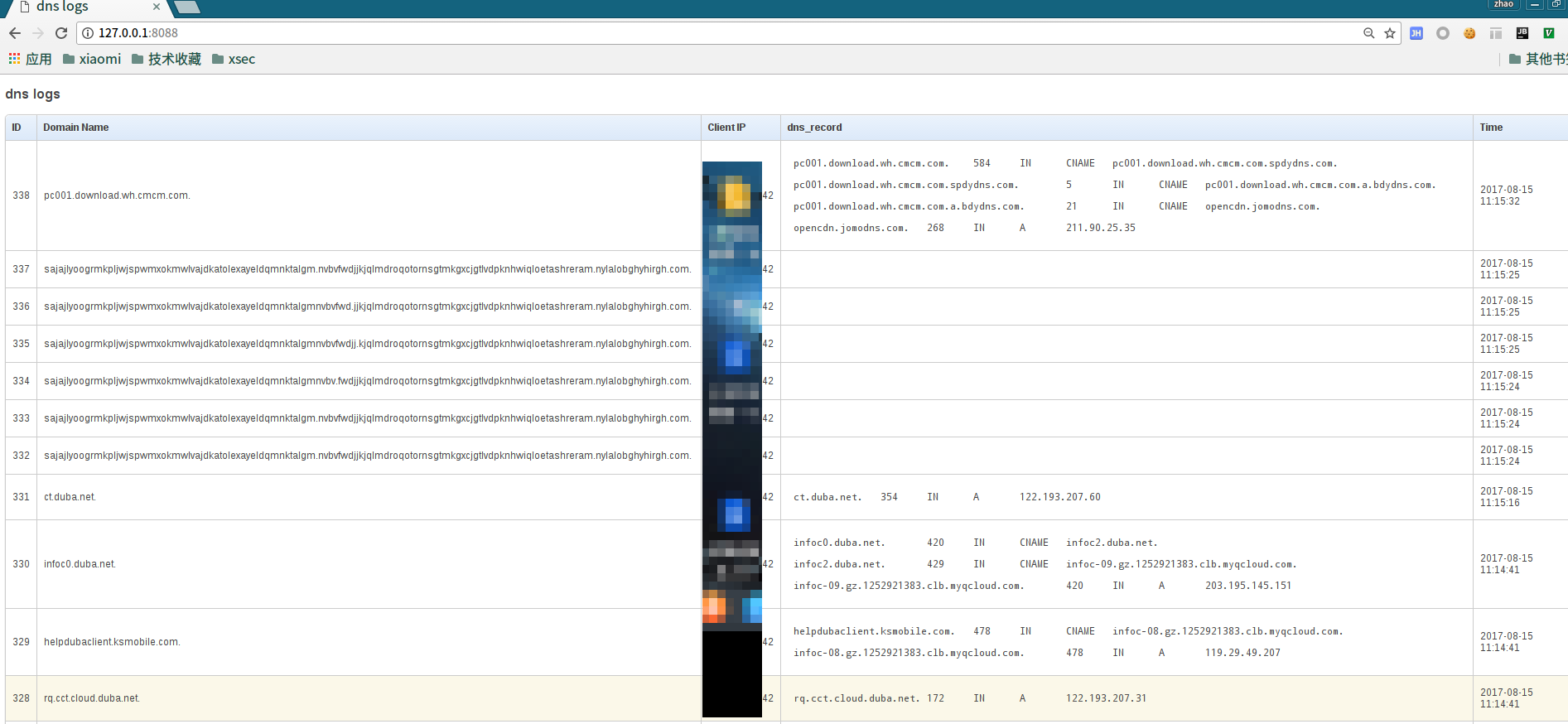
Task: Open the cookie extension icon
Action: coord(1469,33)
